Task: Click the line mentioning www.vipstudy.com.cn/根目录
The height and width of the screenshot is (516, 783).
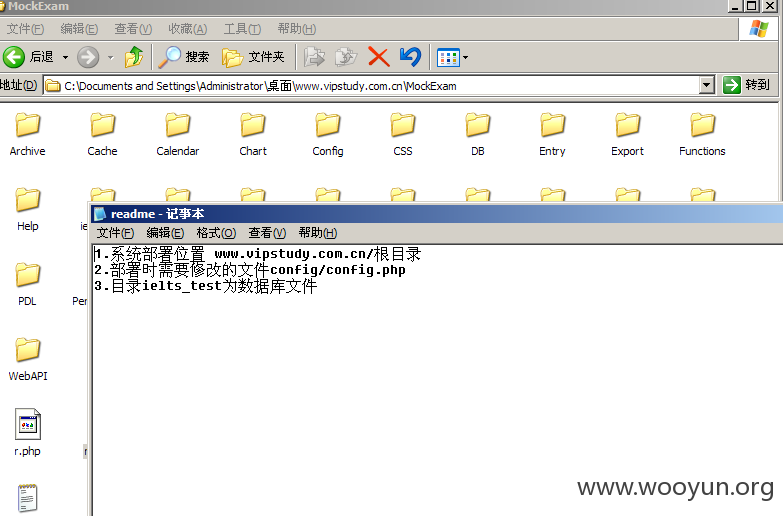Action: (258, 254)
